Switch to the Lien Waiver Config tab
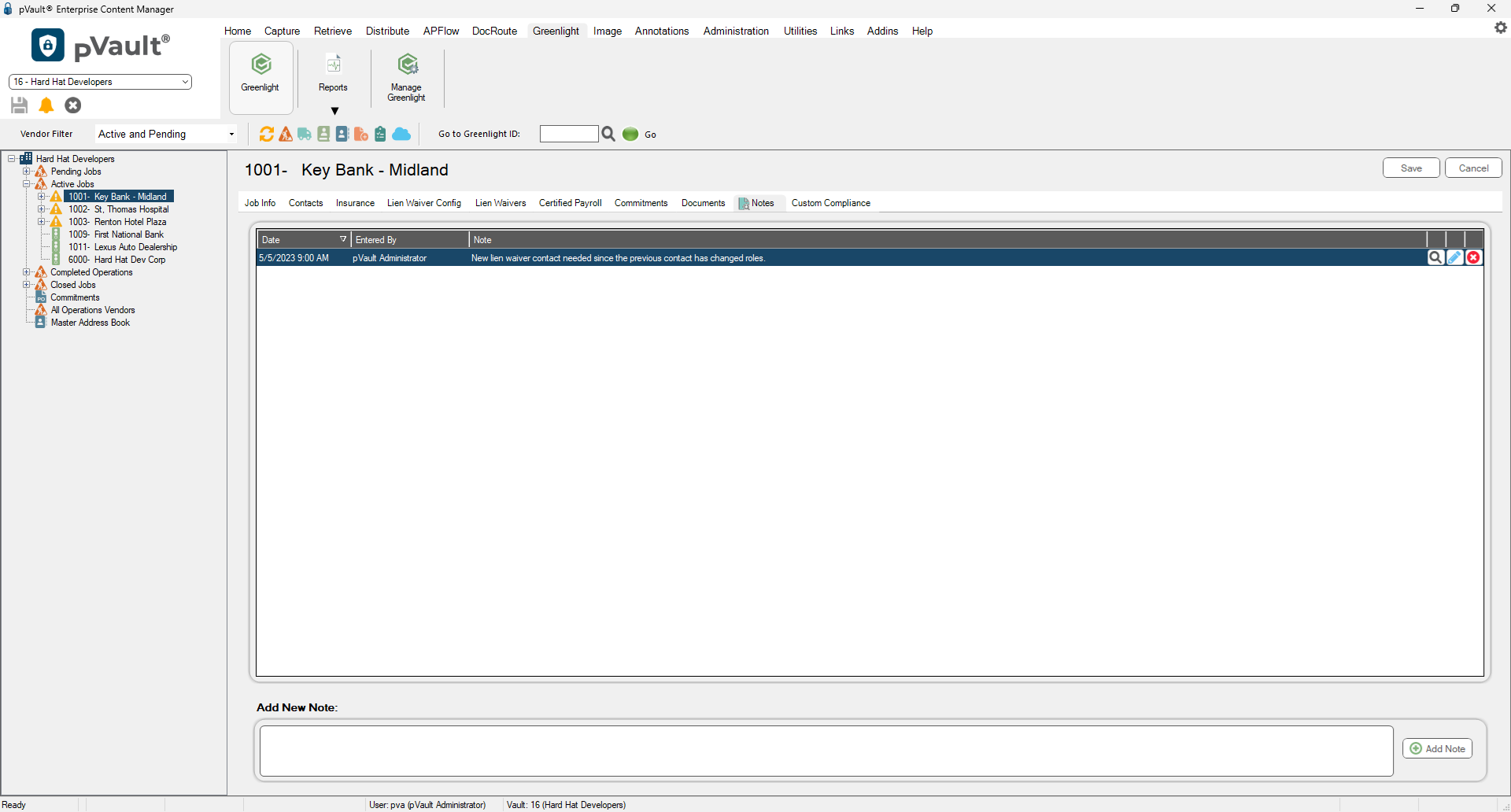The width and height of the screenshot is (1511, 812). pyautogui.click(x=424, y=203)
